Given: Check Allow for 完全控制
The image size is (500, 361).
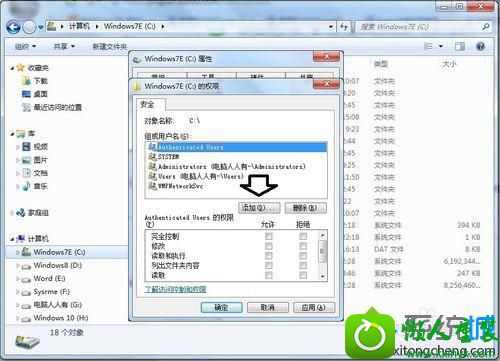Looking at the screenshot, I should 268,236.
